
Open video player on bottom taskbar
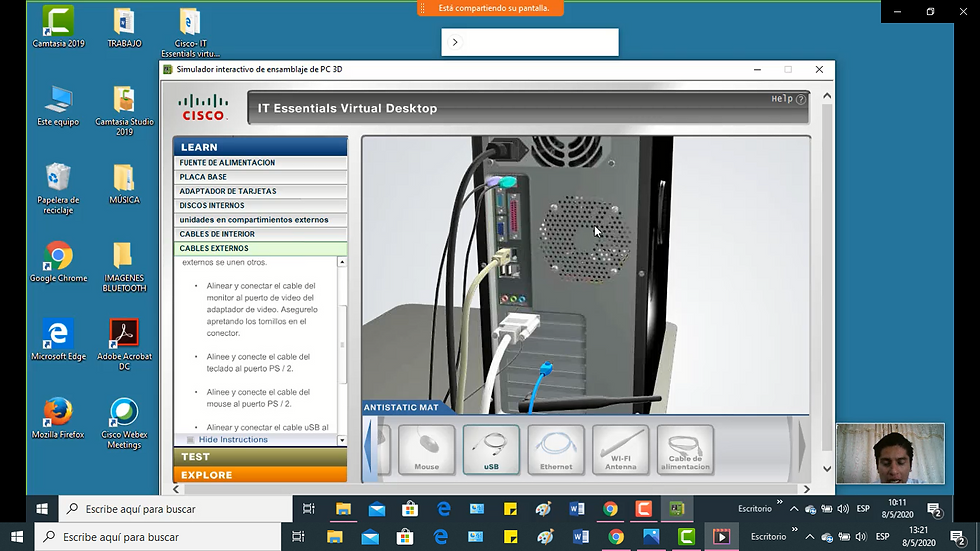pos(721,537)
